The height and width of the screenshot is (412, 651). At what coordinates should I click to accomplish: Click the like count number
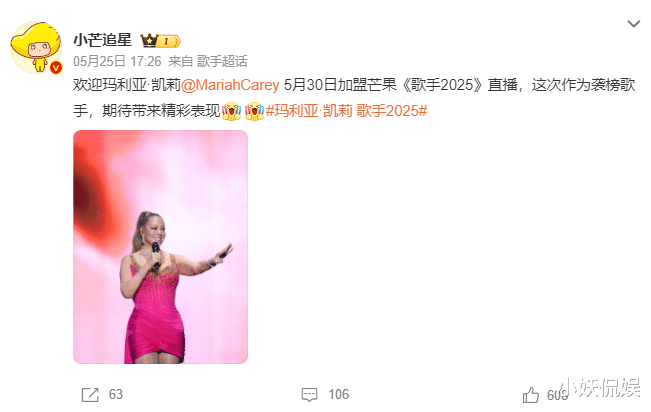click(557, 395)
